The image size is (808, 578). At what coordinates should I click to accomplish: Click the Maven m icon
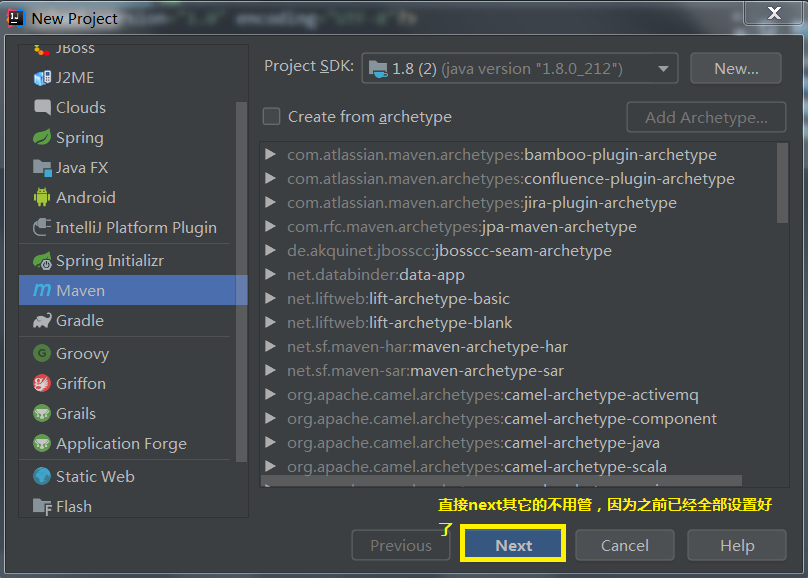click(x=42, y=290)
